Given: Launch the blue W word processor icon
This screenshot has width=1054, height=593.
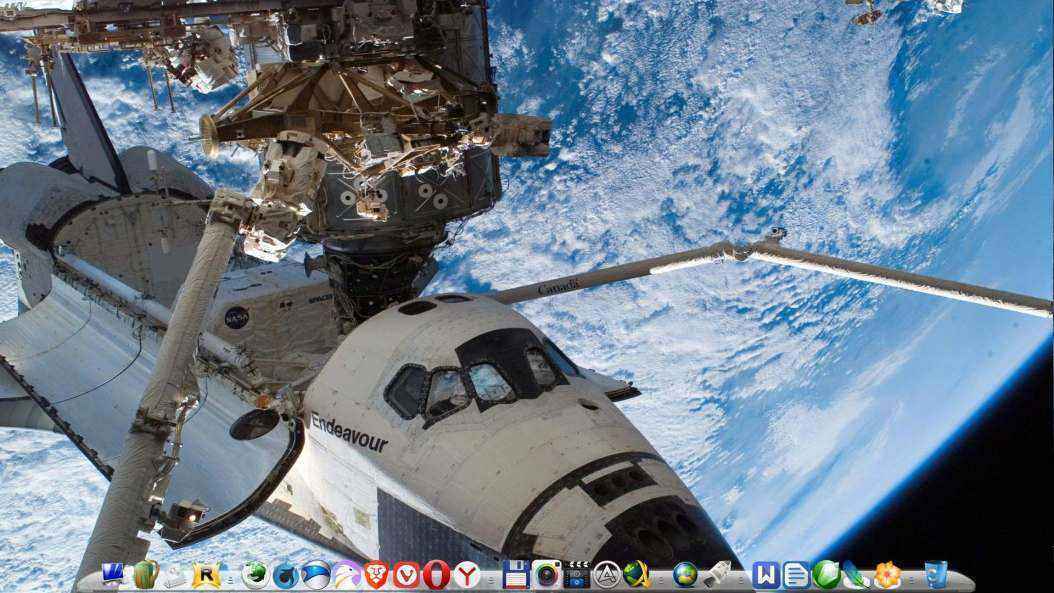Looking at the screenshot, I should coord(766,576).
